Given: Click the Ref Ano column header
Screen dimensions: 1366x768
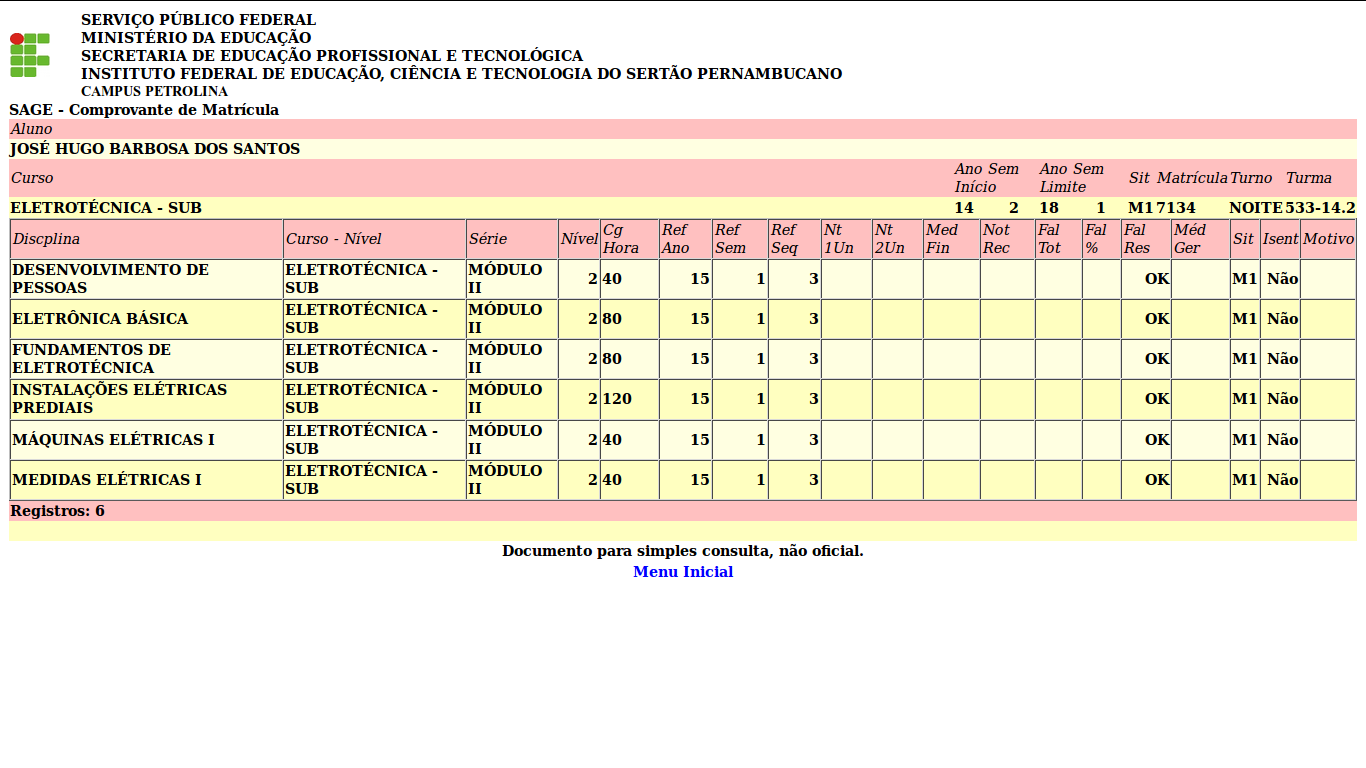Looking at the screenshot, I should point(685,239).
